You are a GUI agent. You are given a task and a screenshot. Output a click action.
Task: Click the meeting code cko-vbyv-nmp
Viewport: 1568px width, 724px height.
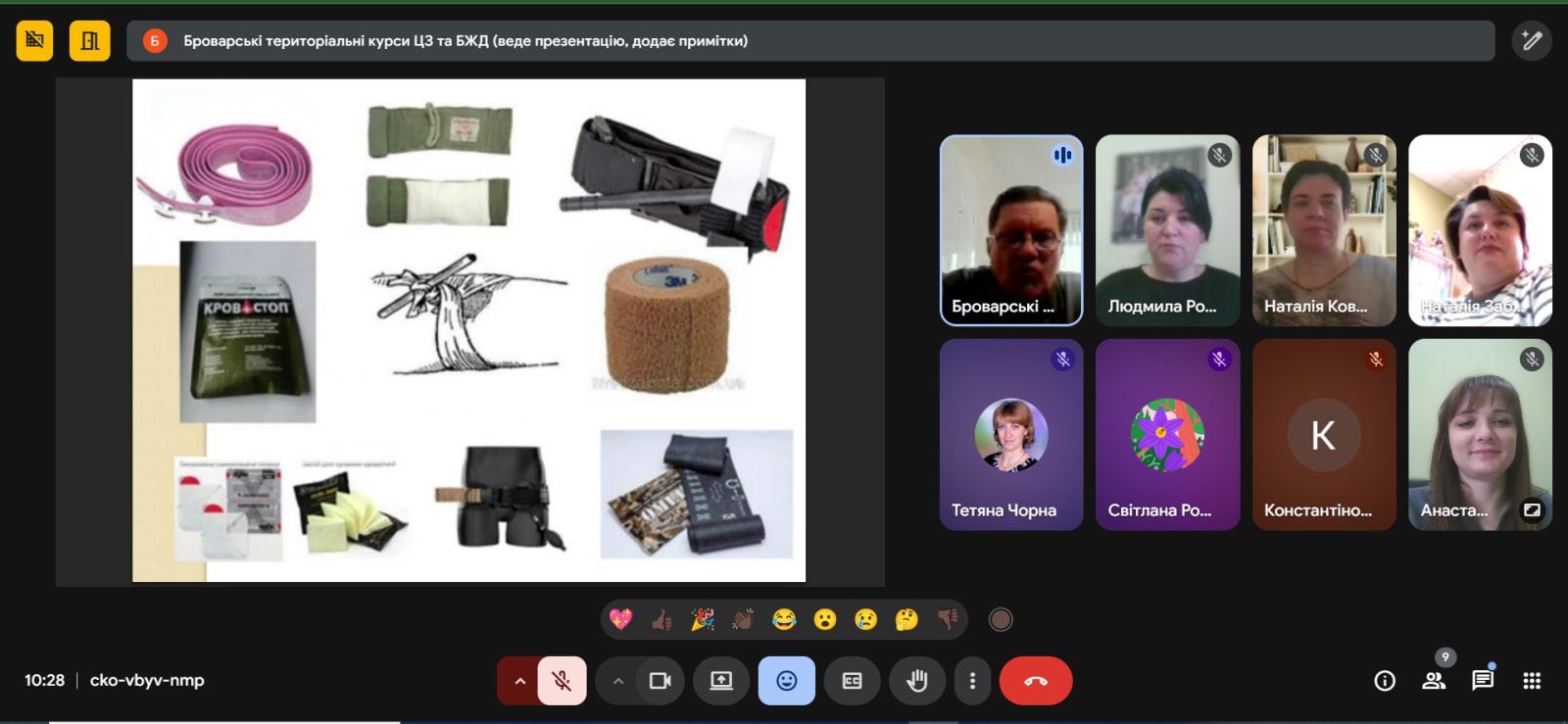[147, 680]
